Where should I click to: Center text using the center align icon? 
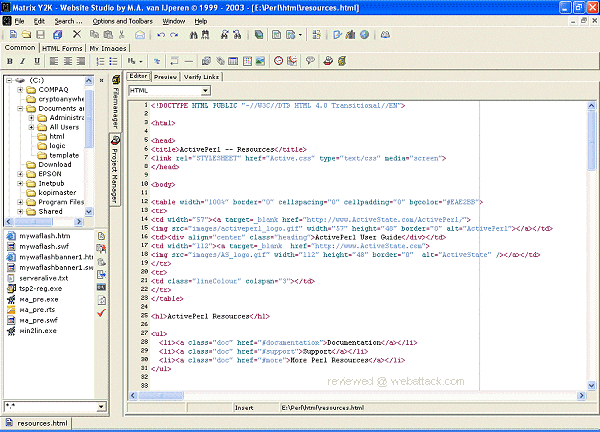click(x=68, y=61)
